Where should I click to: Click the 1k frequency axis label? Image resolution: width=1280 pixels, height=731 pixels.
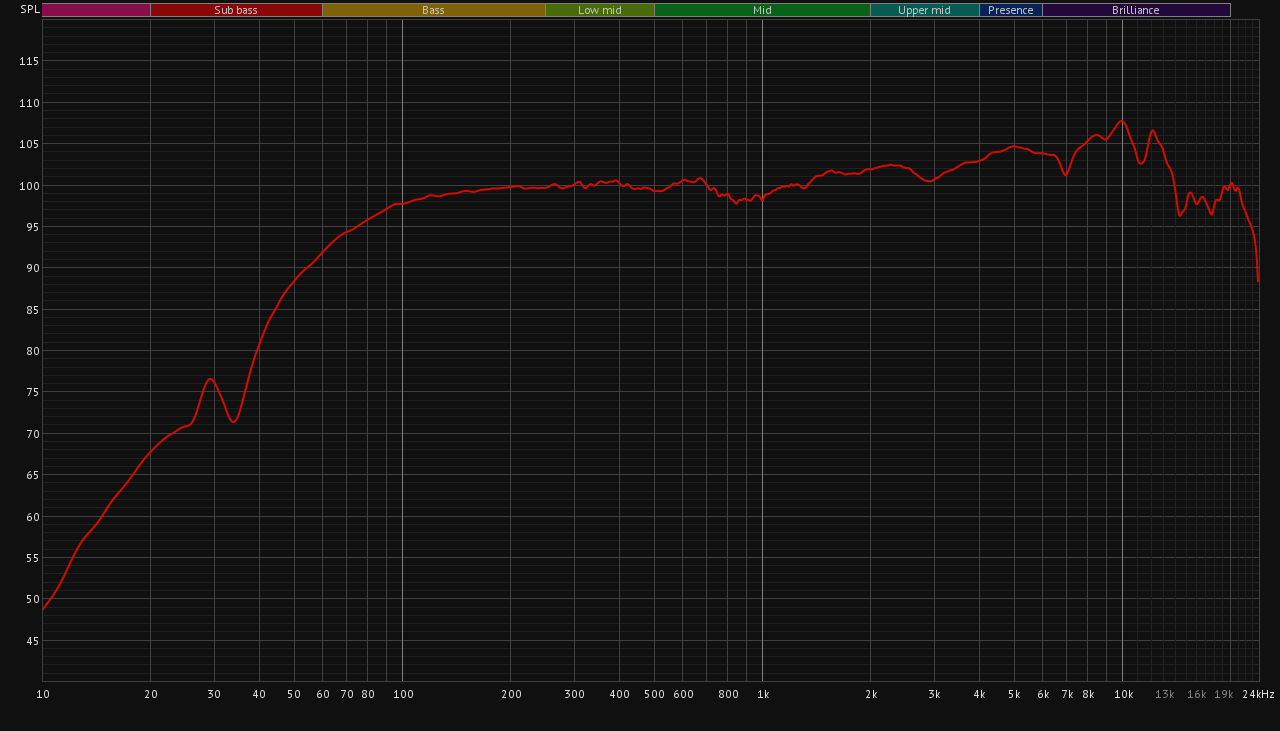[x=763, y=694]
